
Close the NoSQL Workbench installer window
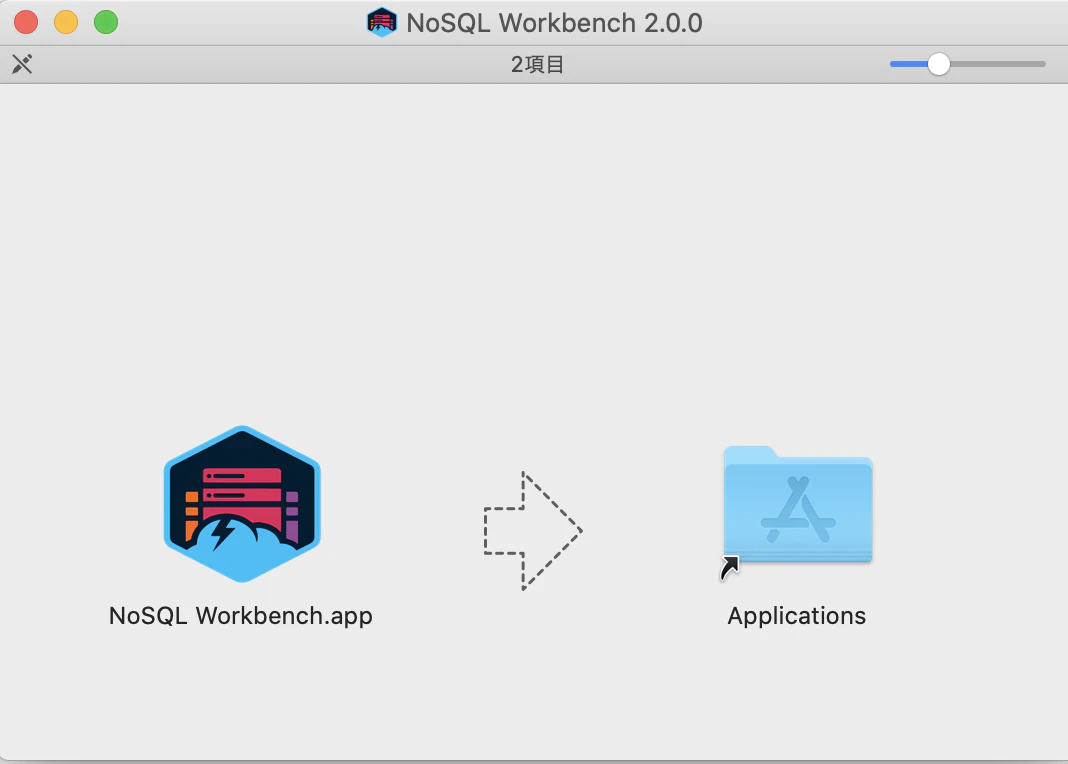[25, 21]
